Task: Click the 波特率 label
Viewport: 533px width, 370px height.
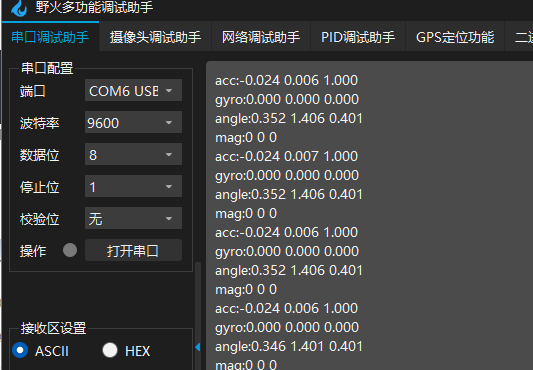Action: 40,123
